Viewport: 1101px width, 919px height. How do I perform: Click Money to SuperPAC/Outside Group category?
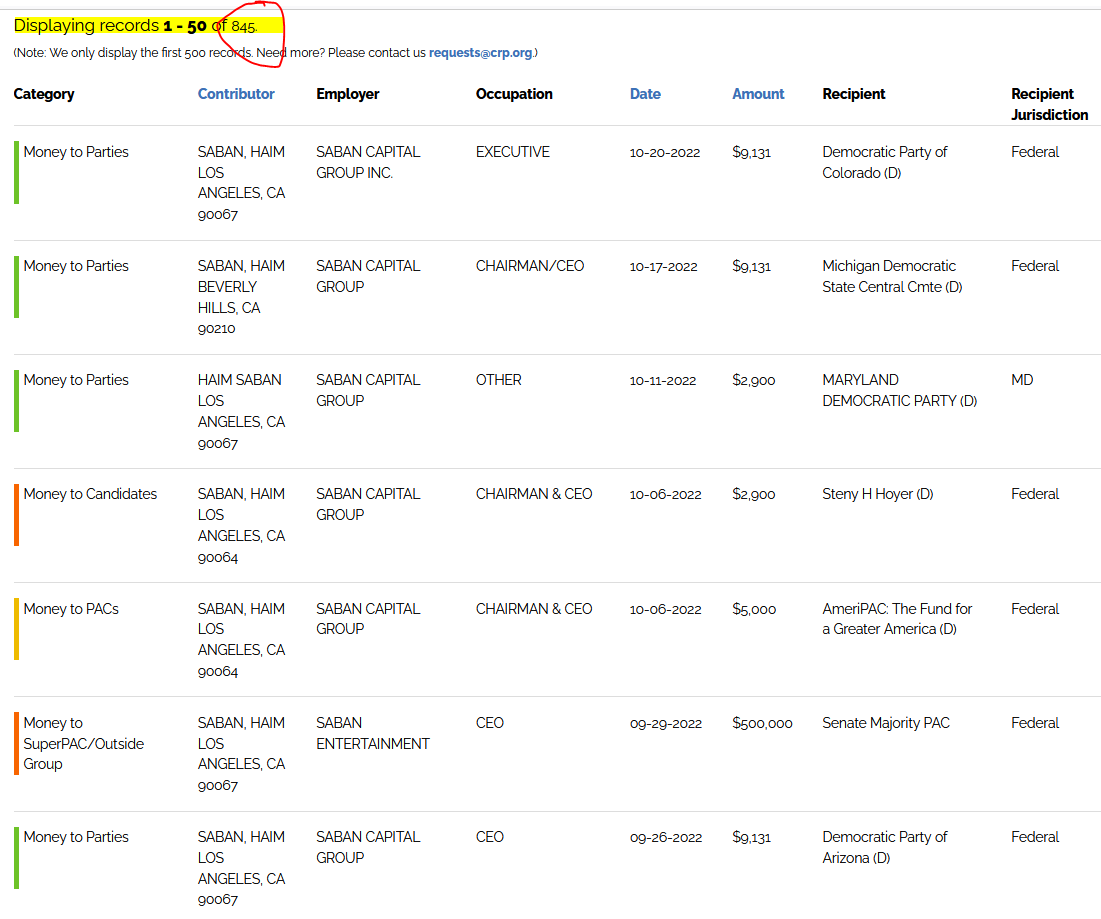pyautogui.click(x=84, y=743)
